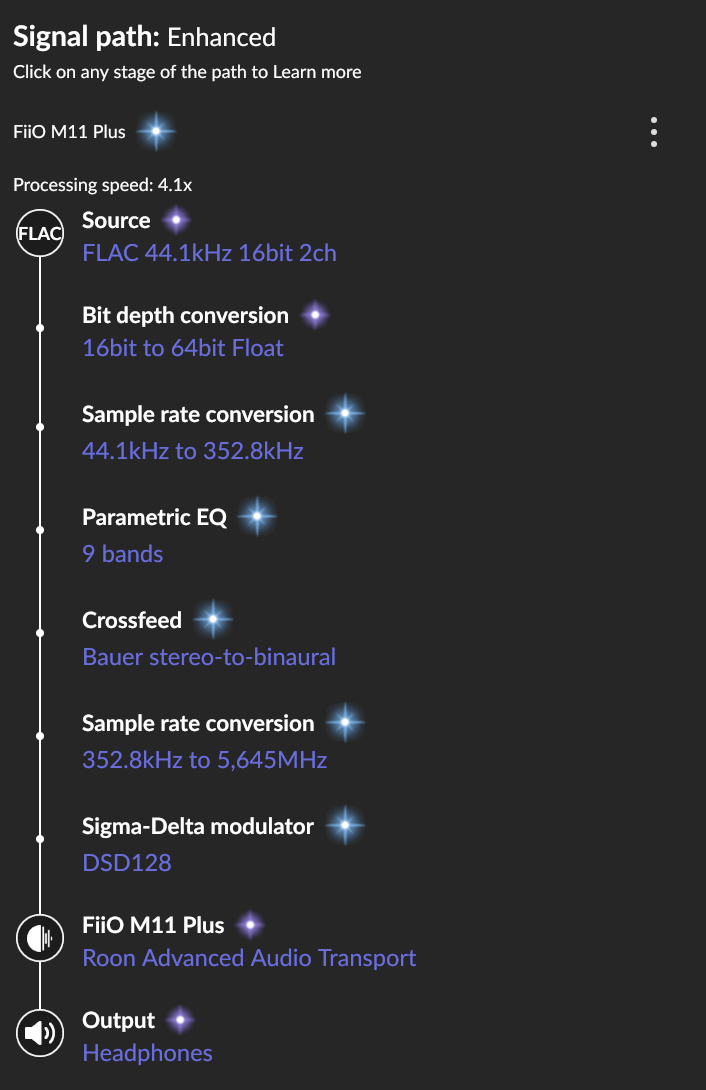This screenshot has height=1090, width=706.
Task: Click the purple star beside Output
Action: [x=181, y=1020]
